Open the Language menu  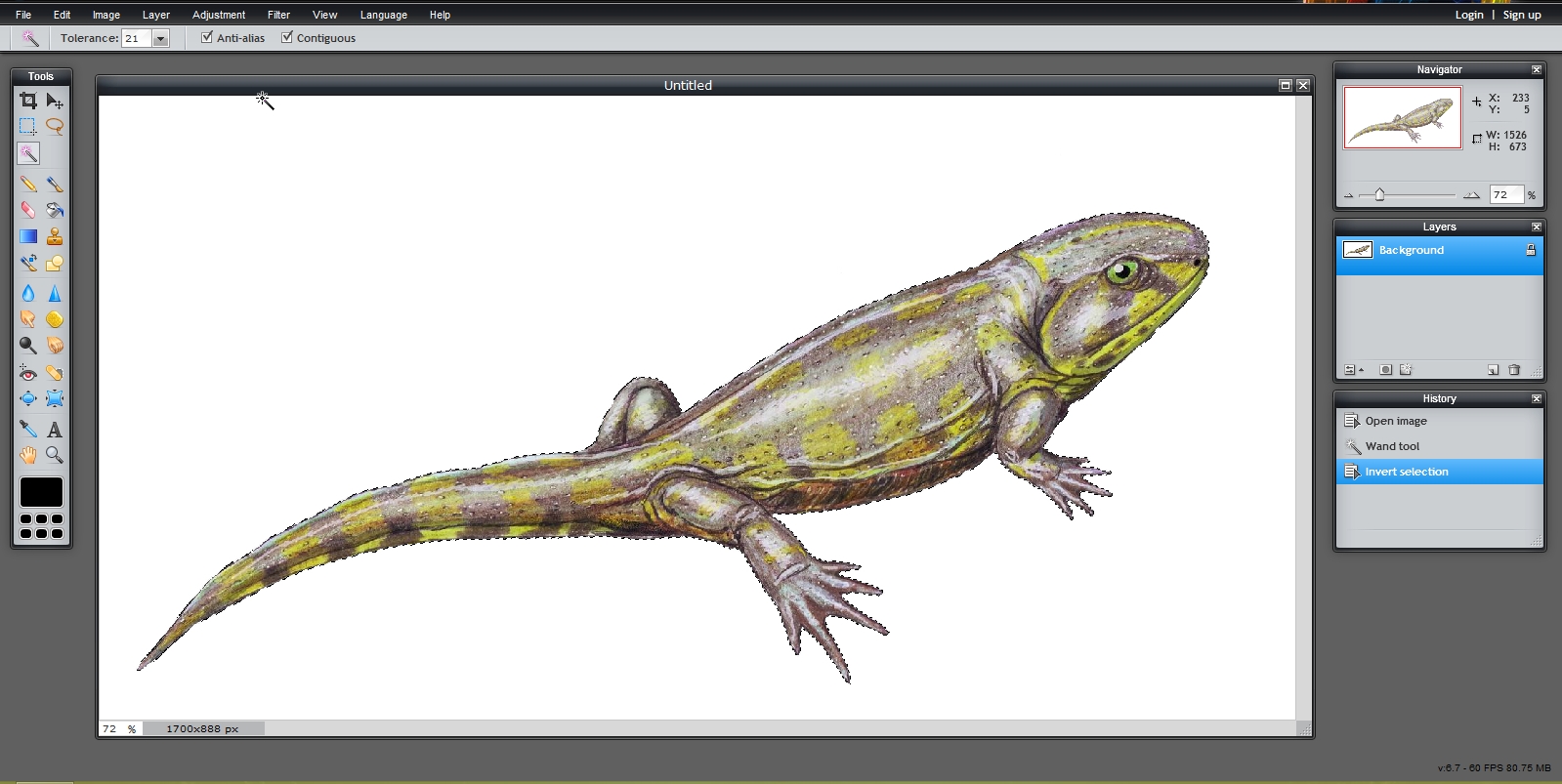click(383, 15)
